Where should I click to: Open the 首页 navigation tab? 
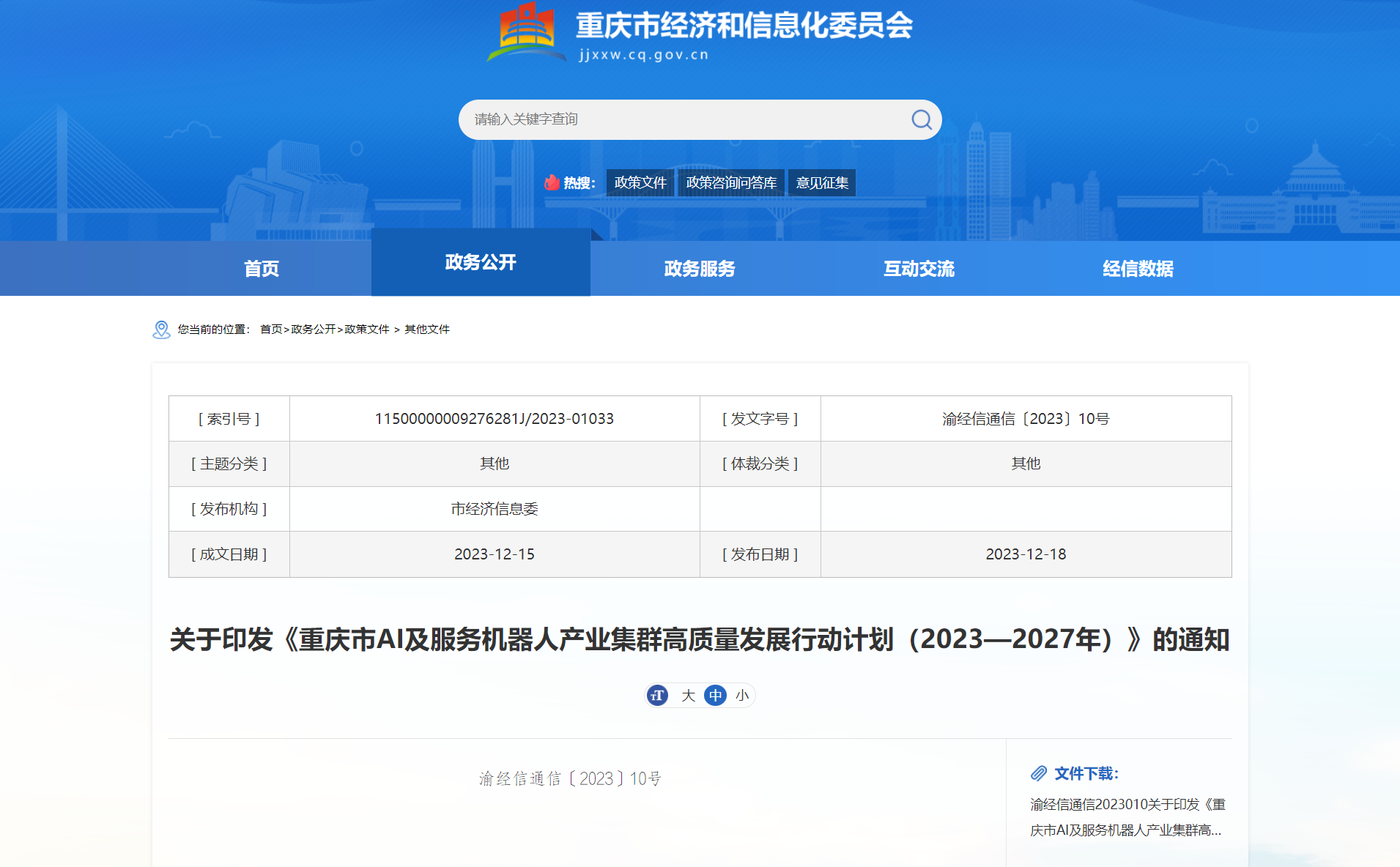click(262, 269)
